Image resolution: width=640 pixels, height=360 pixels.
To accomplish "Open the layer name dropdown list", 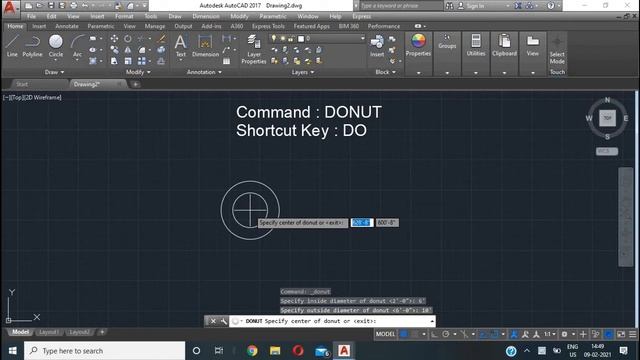I will click(x=362, y=38).
